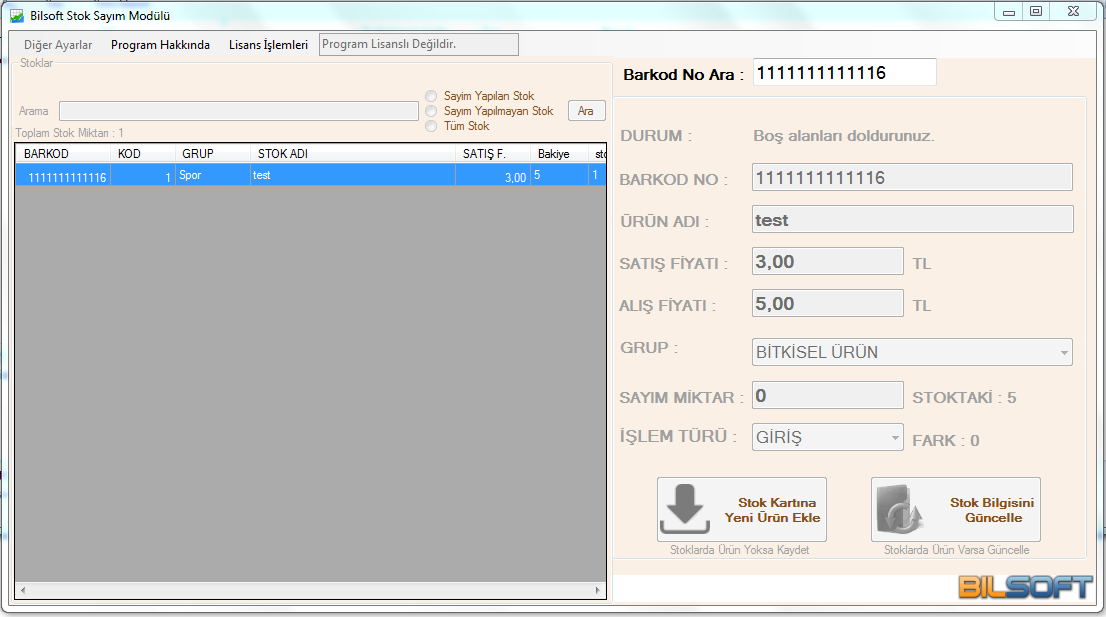Open the İŞLEM TÜRÜ dropdown showing GİRİŞ

(827, 437)
